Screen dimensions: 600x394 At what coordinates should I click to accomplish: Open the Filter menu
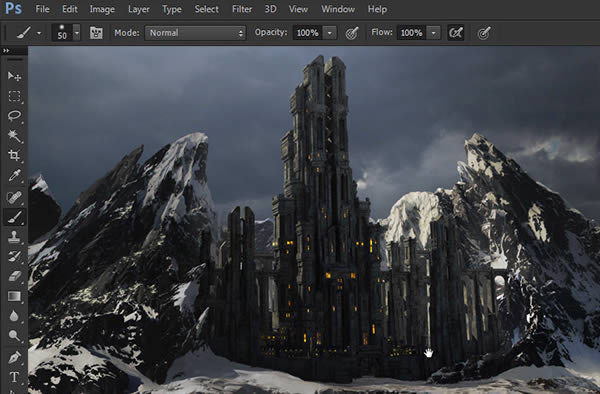point(242,9)
